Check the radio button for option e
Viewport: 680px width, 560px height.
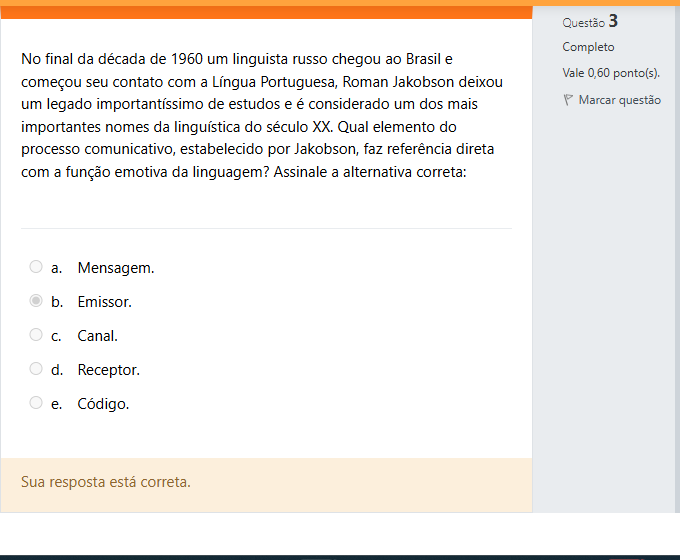[36, 403]
